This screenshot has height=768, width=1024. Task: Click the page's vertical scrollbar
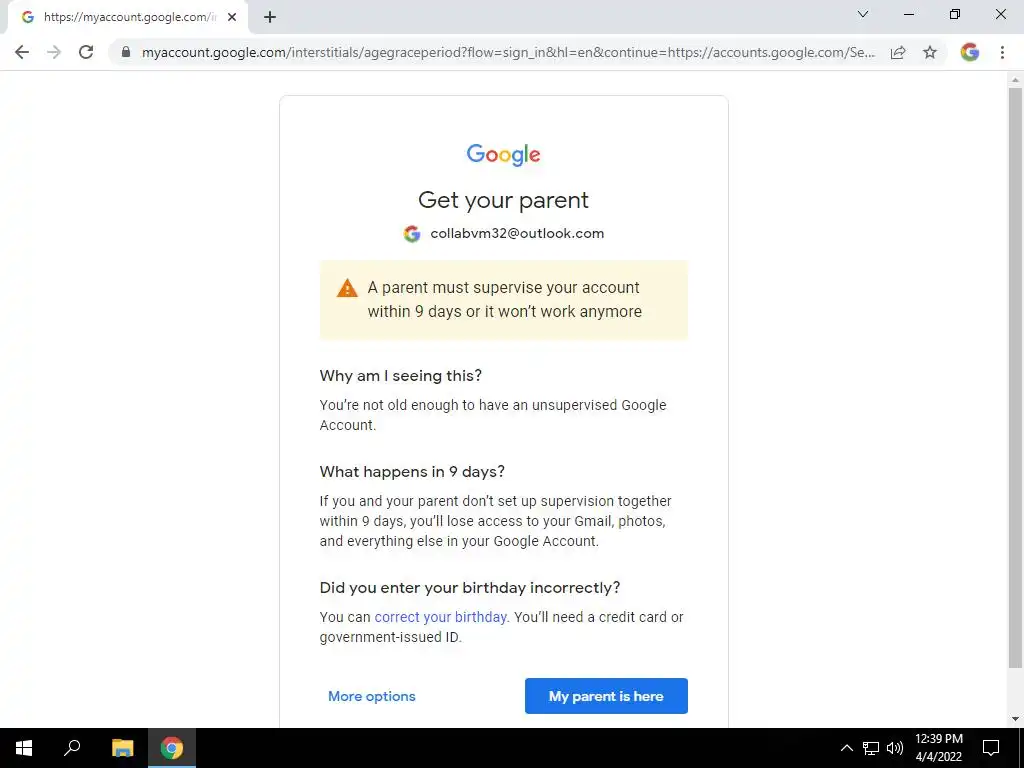1015,379
